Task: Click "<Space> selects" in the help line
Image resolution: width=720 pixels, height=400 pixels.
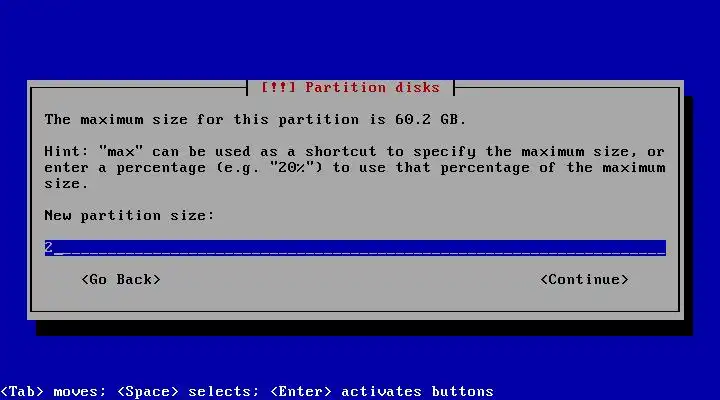Action: pyautogui.click(x=188, y=391)
